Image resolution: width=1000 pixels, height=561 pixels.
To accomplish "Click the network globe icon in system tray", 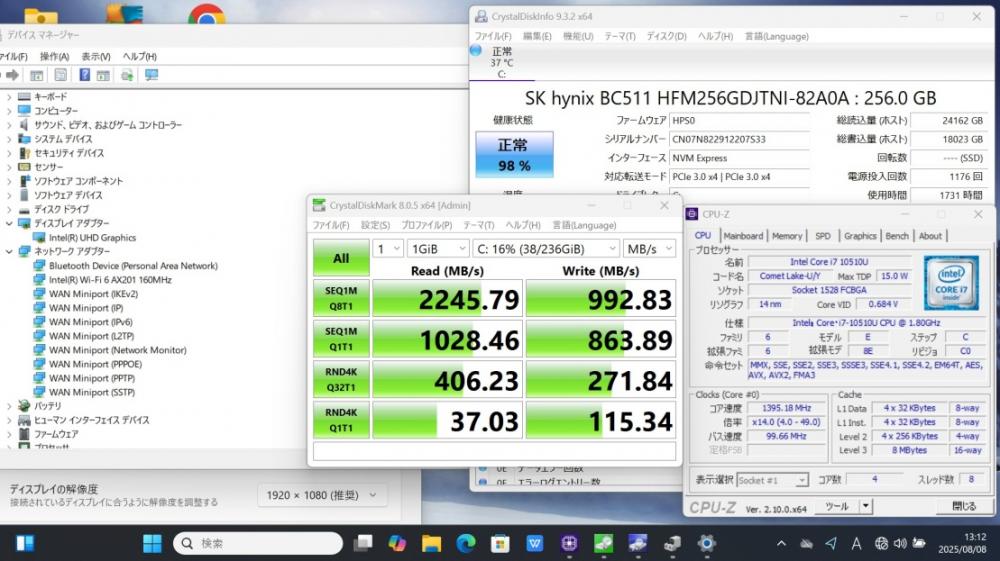I will (x=881, y=543).
